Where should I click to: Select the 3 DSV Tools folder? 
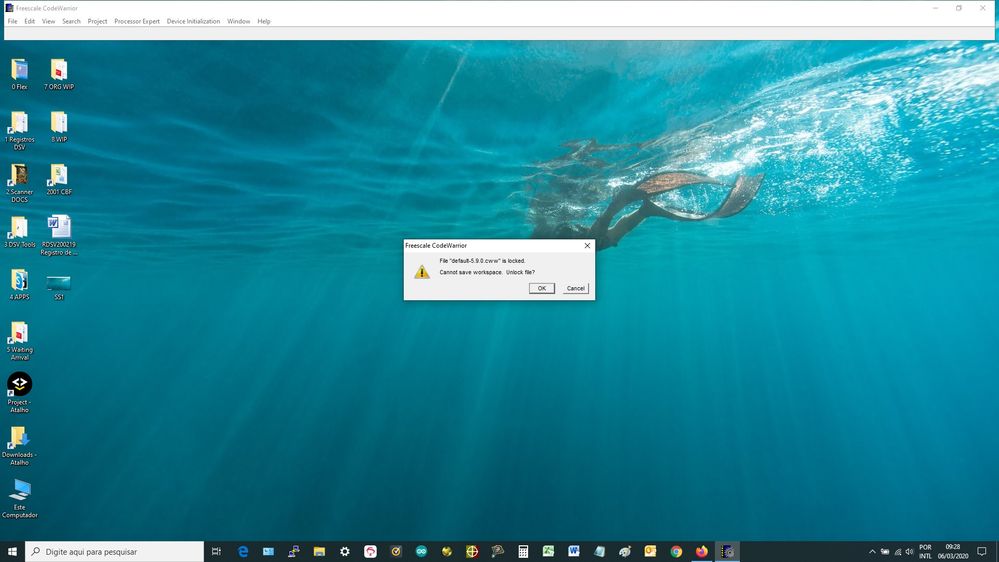[x=20, y=232]
